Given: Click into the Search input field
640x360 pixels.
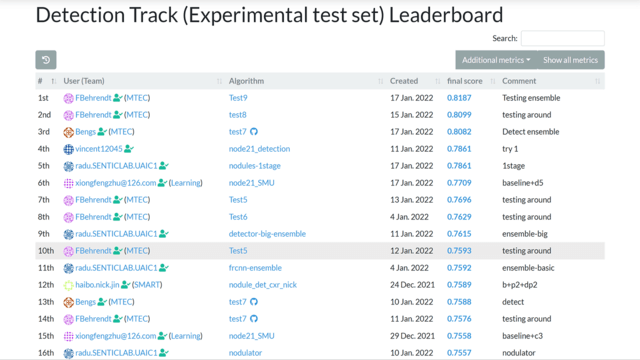Looking at the screenshot, I should click(x=562, y=38).
